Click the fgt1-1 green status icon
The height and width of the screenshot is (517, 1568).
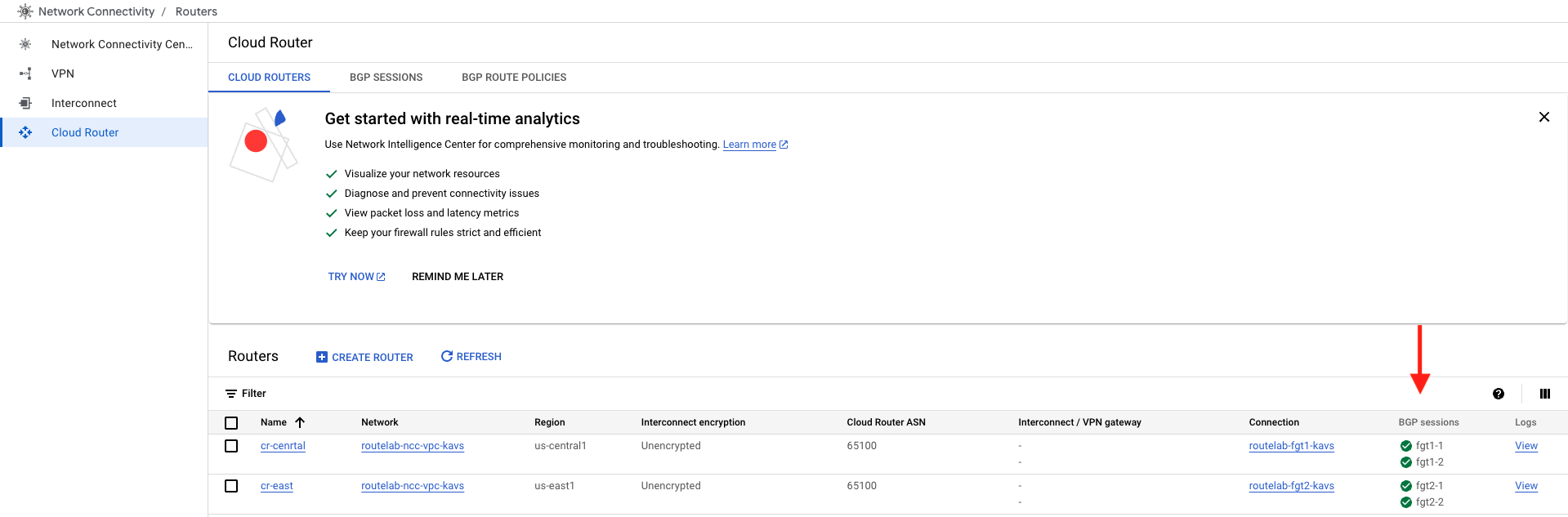click(x=1406, y=446)
